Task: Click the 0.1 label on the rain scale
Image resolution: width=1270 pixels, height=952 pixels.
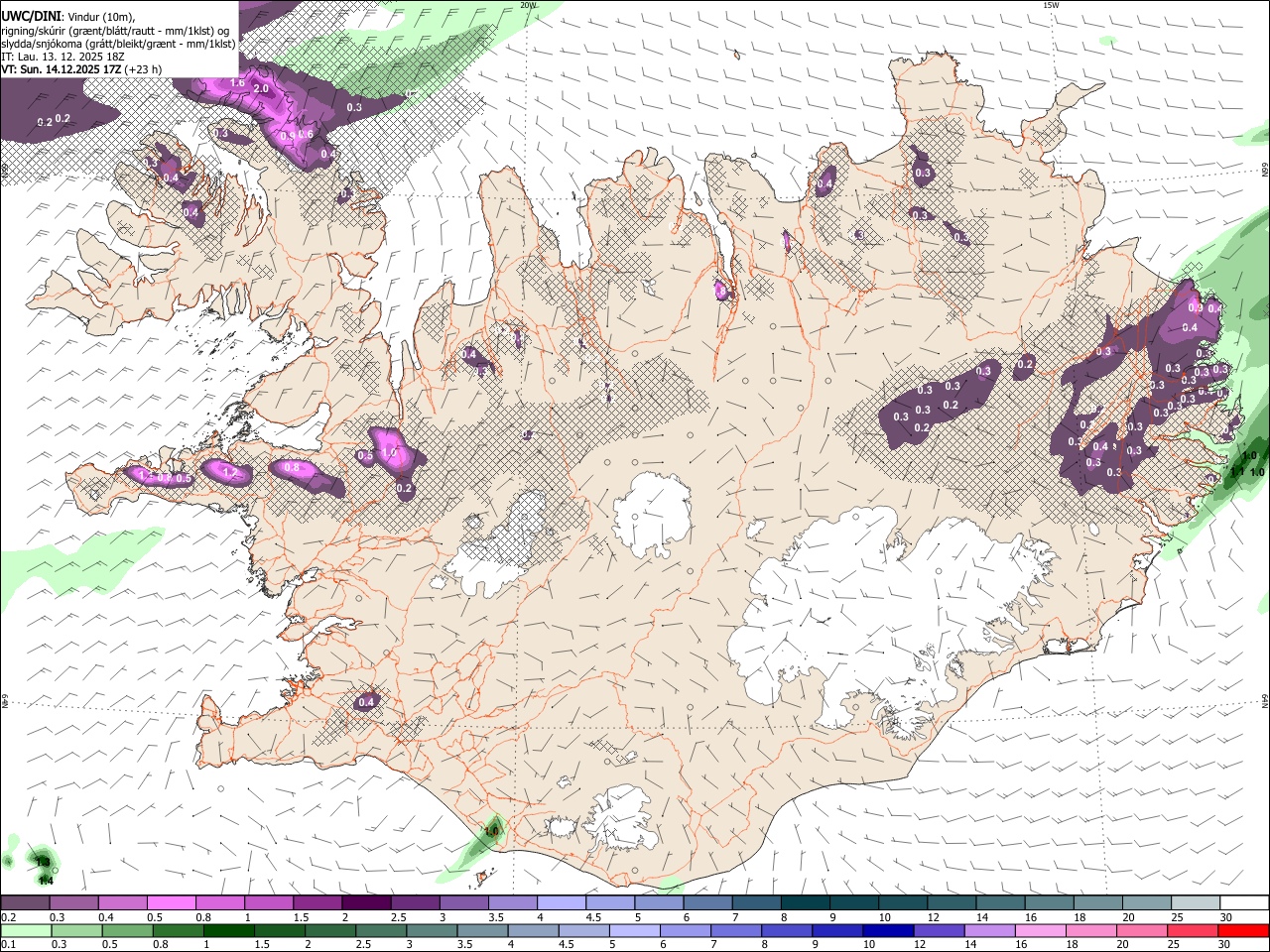Action: pyautogui.click(x=8, y=944)
